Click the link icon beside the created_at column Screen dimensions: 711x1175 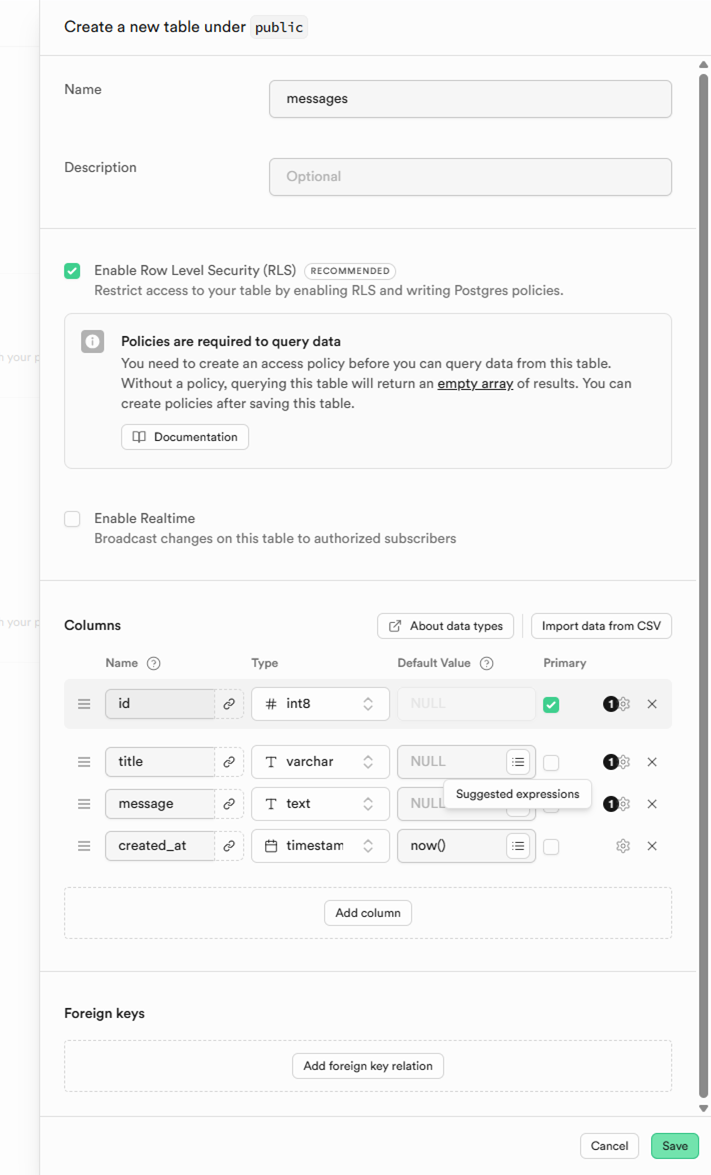[x=229, y=846]
